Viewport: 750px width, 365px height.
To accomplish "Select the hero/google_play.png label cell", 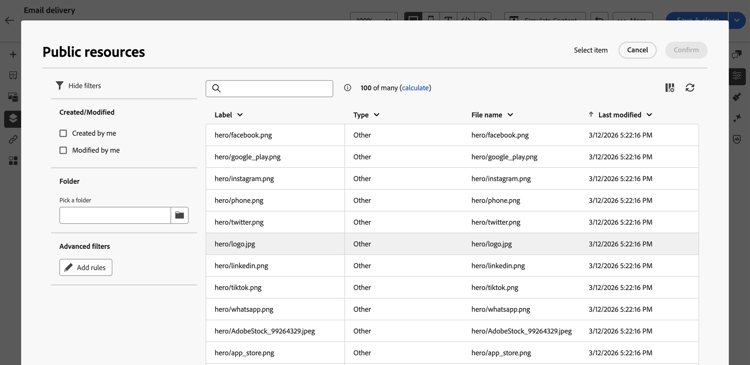I will point(275,157).
